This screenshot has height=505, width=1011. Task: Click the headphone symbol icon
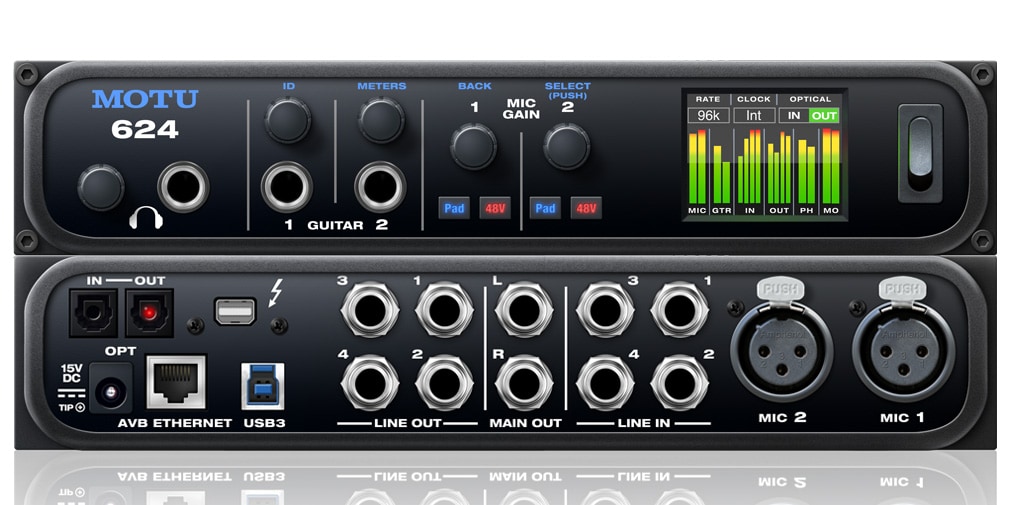click(146, 219)
